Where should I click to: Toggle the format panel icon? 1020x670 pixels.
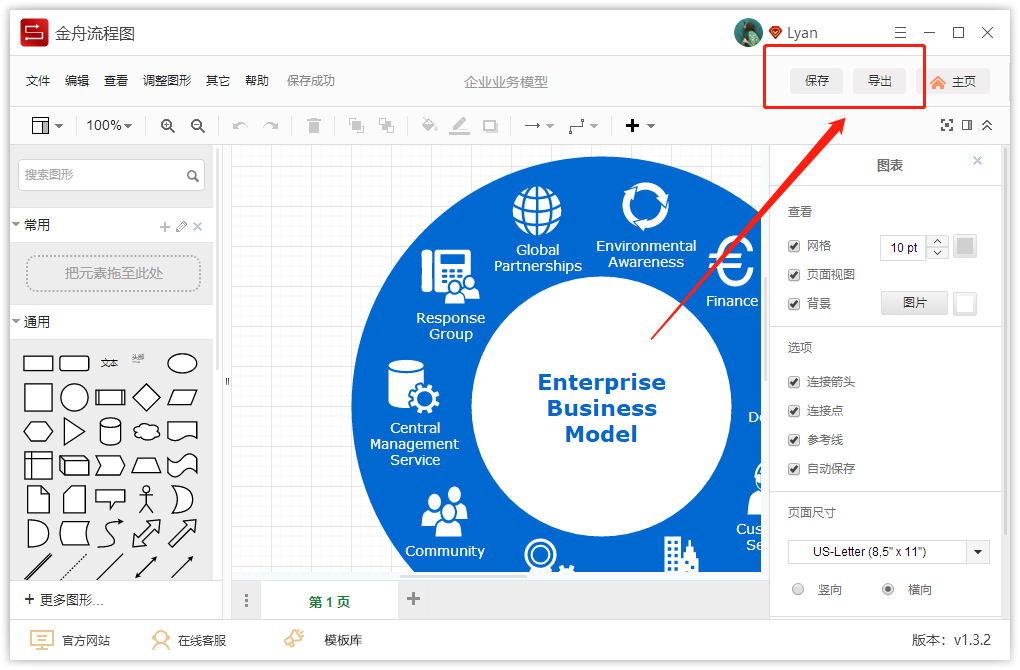tap(967, 125)
